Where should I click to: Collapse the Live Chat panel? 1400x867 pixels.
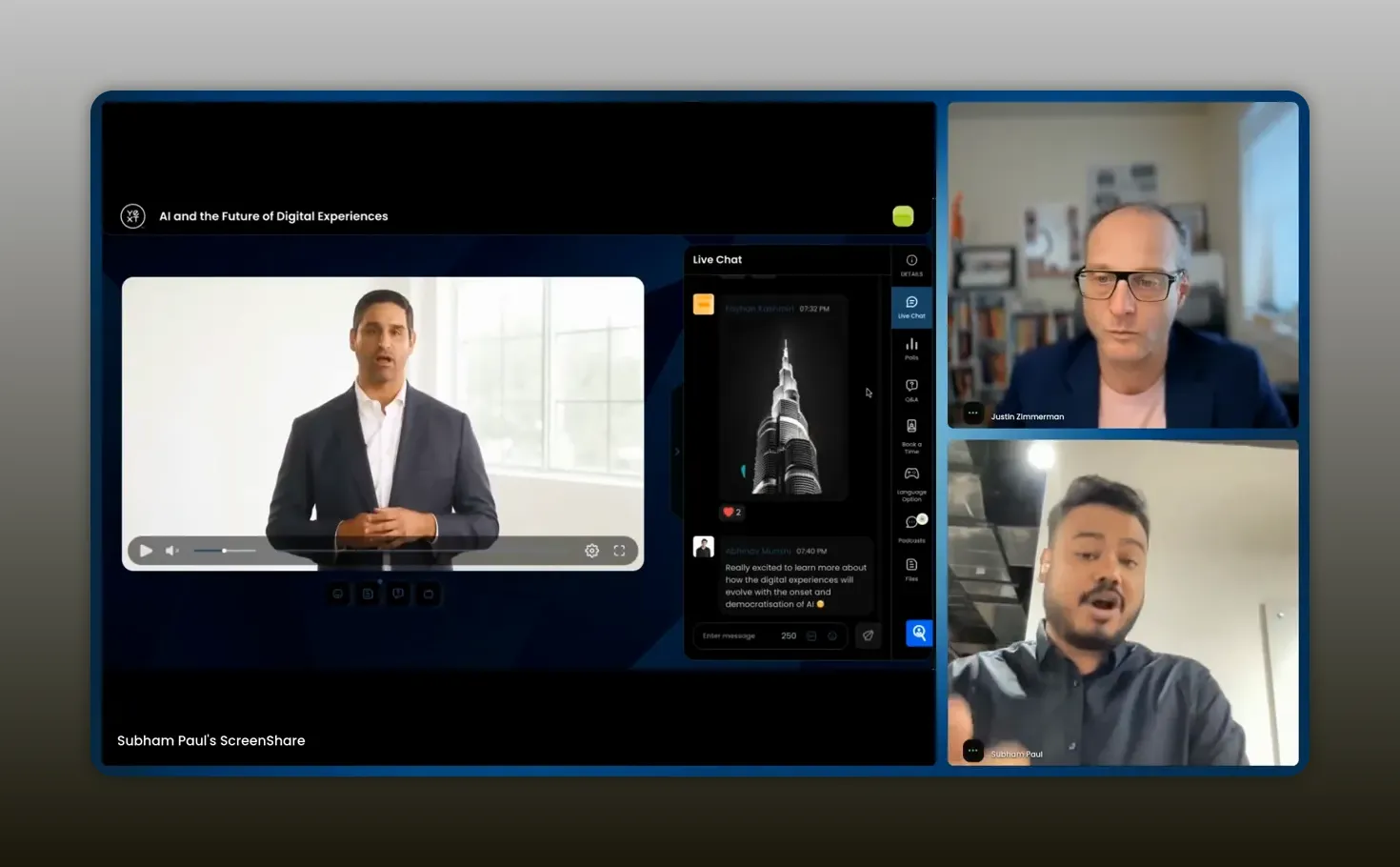[x=677, y=451]
